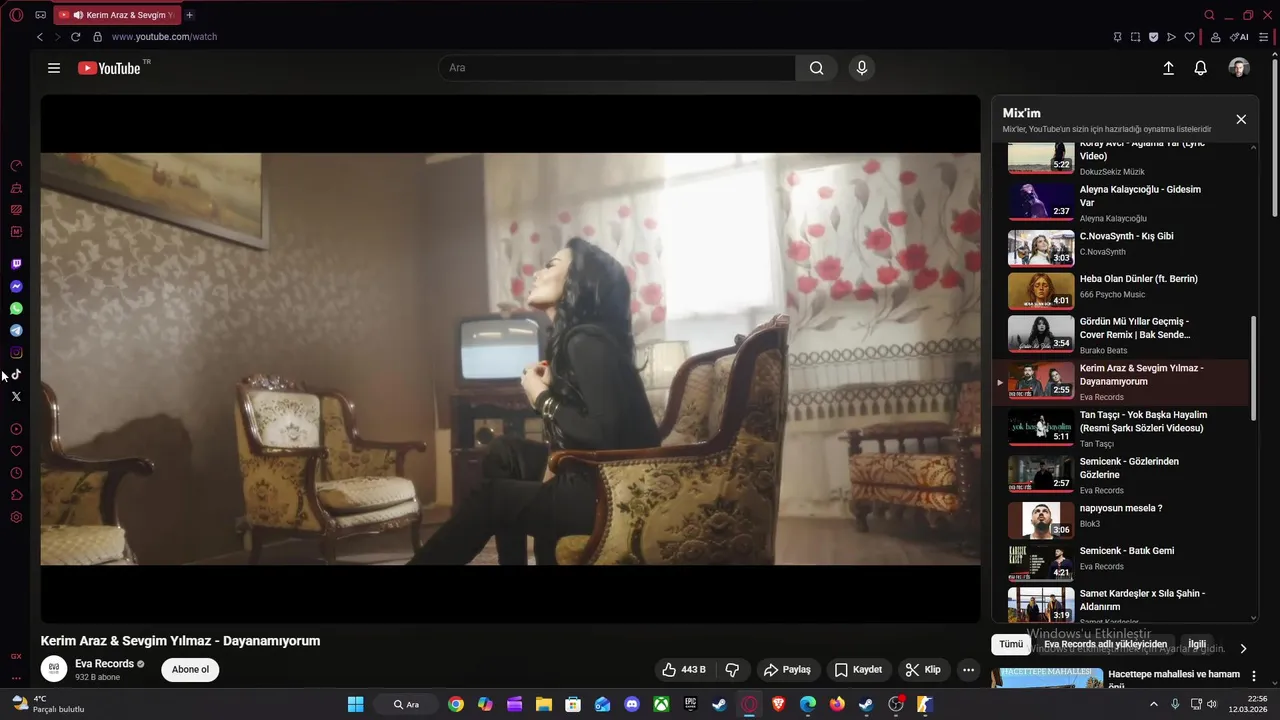Bookmark page with the heart icon
Screen dimensions: 1280x720
1189,37
